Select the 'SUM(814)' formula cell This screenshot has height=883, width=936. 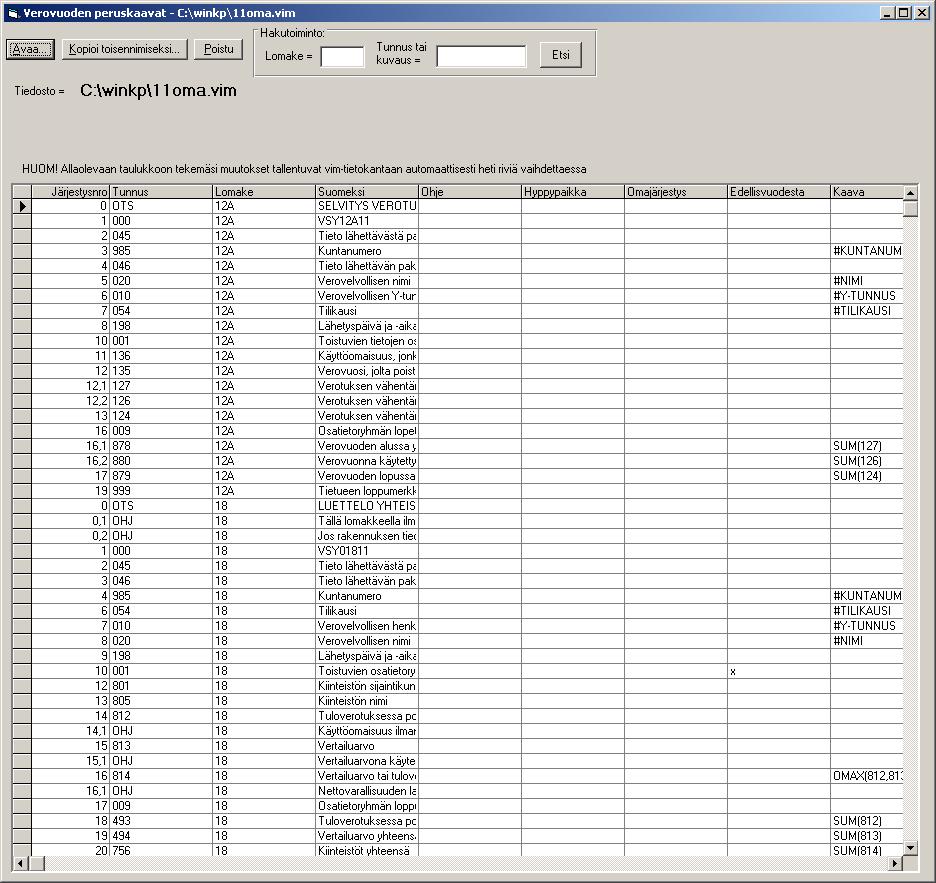click(866, 851)
